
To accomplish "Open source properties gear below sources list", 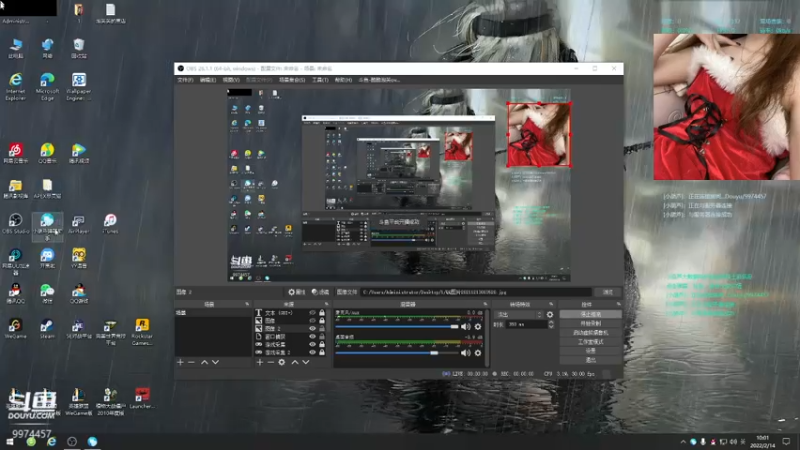I will pos(282,362).
